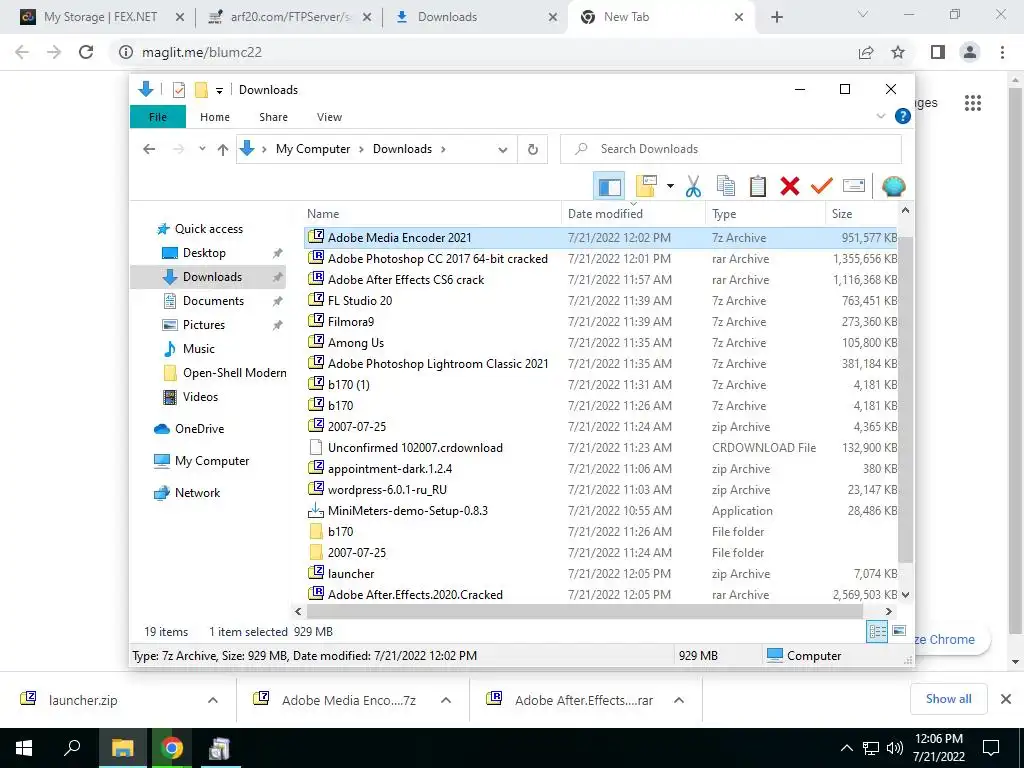Click the Properties quick access toolbar icon

(178, 89)
